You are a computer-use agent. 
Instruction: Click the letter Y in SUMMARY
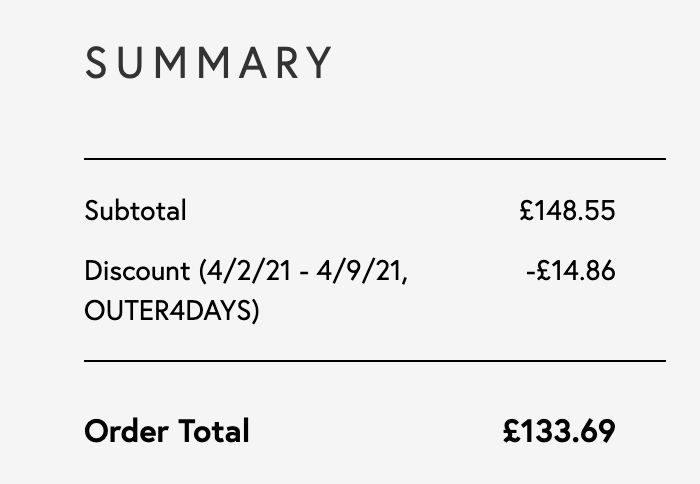click(320, 63)
